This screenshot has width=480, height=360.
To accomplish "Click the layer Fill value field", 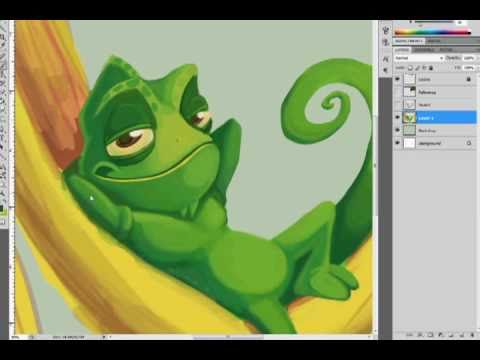I will [x=469, y=68].
